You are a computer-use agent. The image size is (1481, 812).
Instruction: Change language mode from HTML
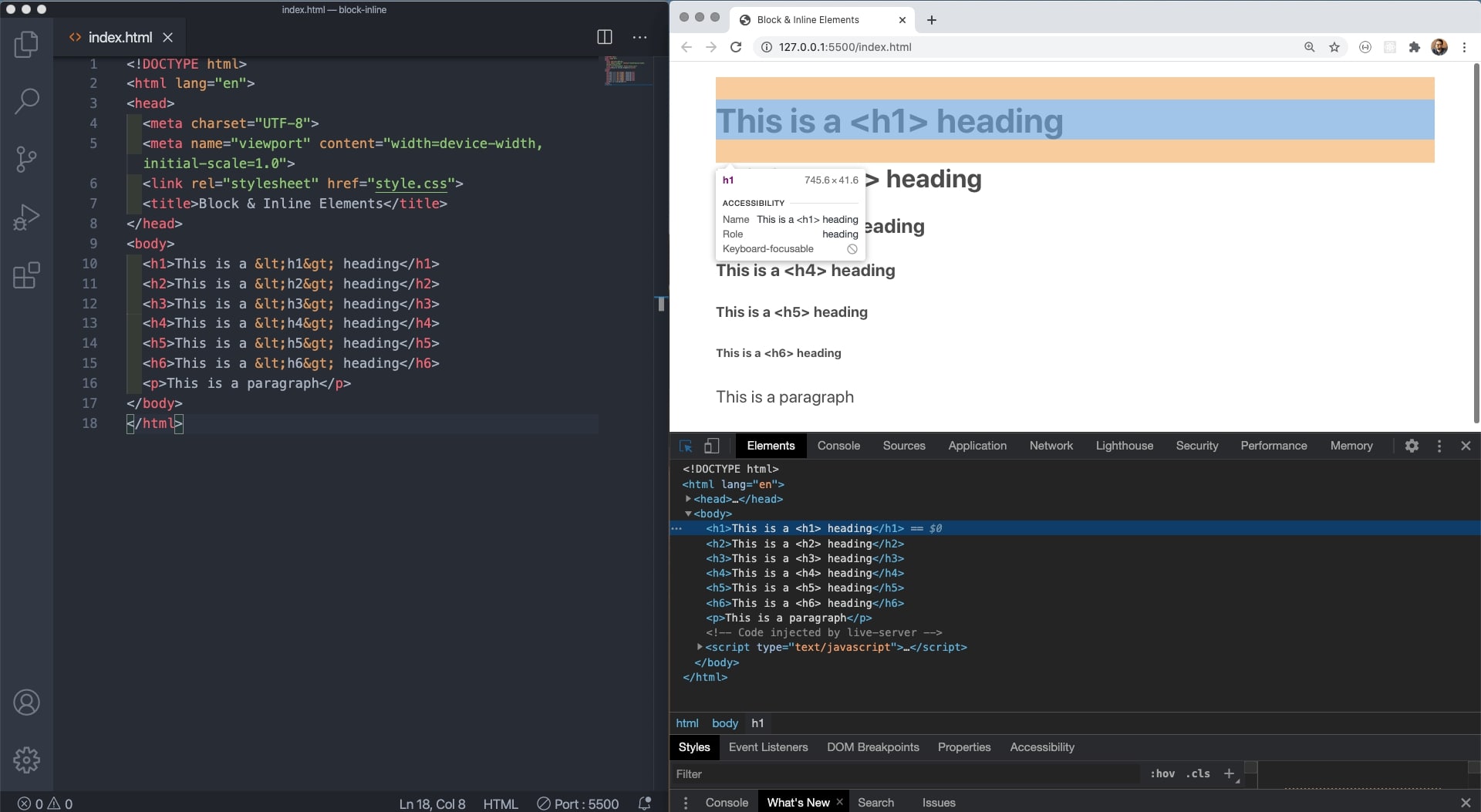coord(501,804)
